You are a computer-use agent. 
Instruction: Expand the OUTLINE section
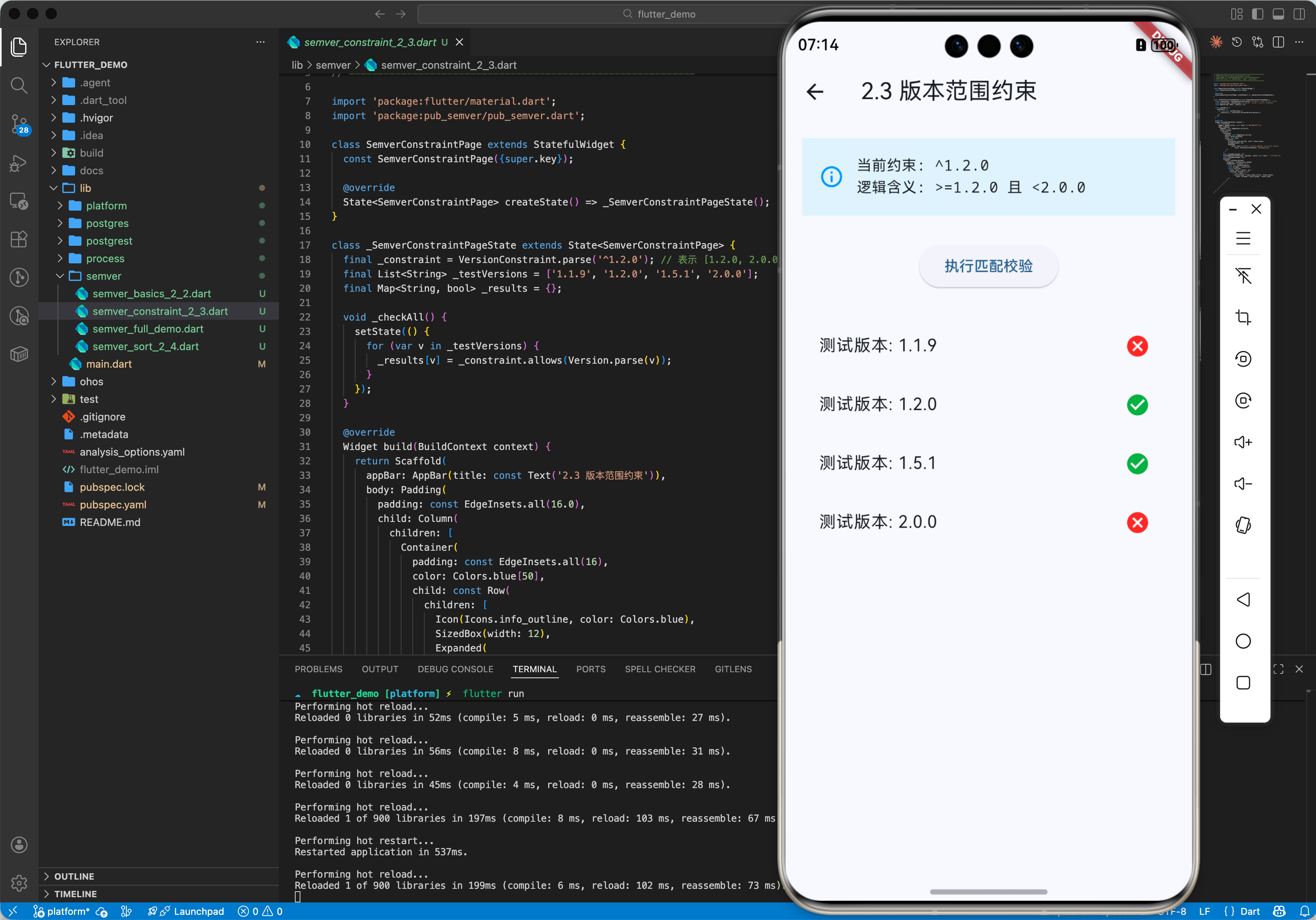click(x=74, y=876)
